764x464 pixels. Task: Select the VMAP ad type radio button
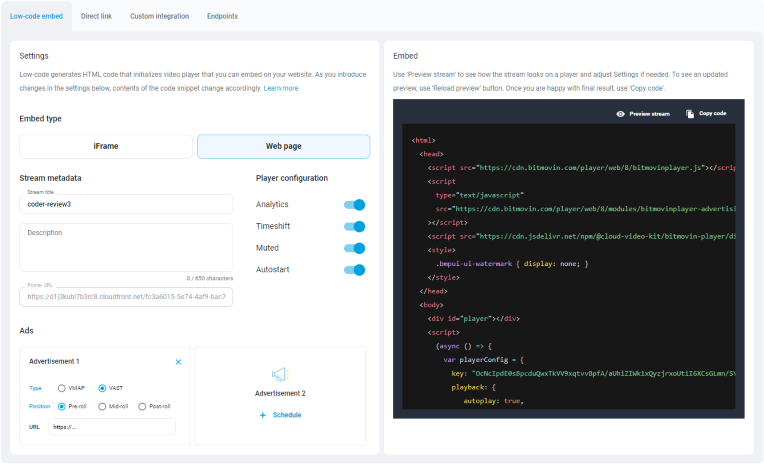(x=62, y=388)
